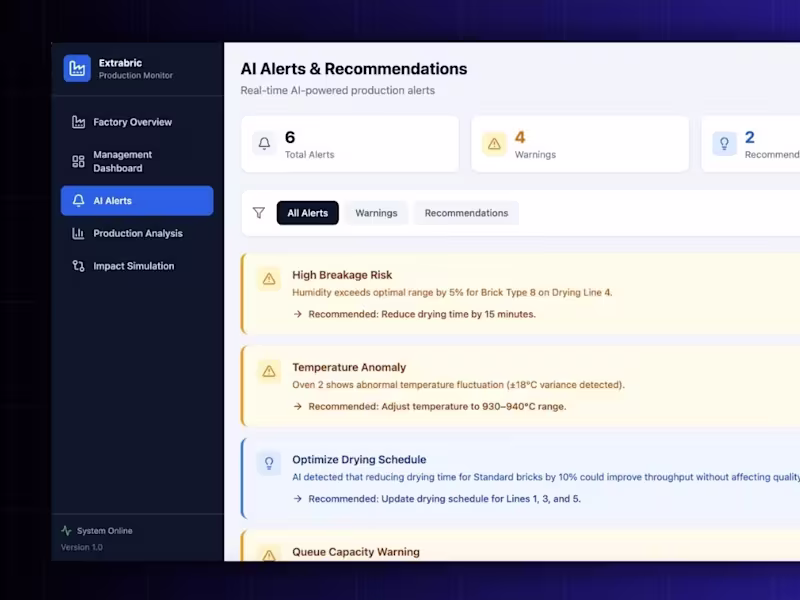The width and height of the screenshot is (800, 600).
Task: Click the lightbulb icon on Recommendations card
Action: tap(724, 143)
